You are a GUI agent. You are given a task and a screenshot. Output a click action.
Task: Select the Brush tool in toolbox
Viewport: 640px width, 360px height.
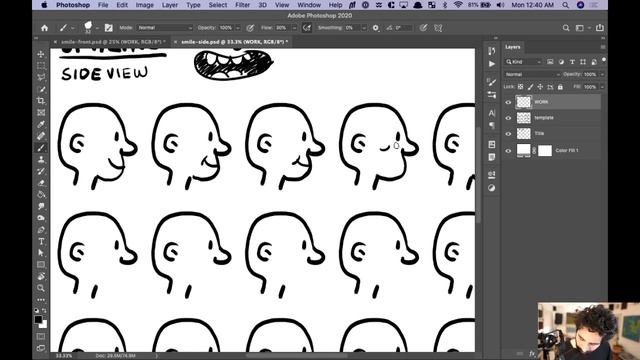coord(41,148)
